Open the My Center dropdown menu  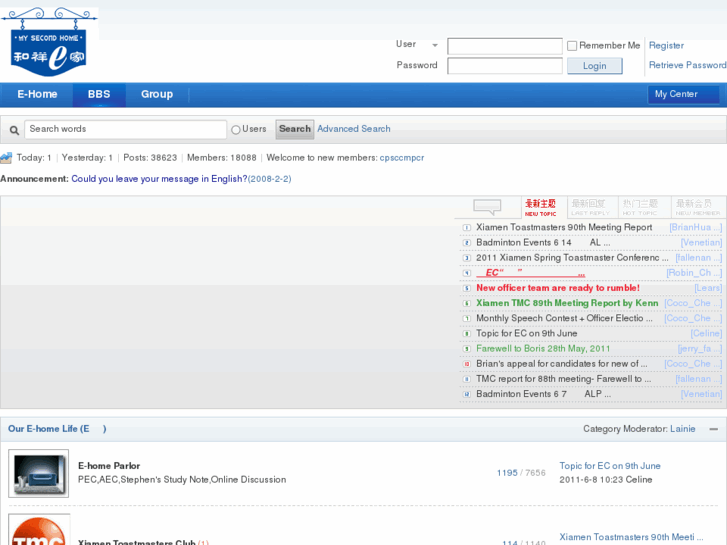click(683, 94)
